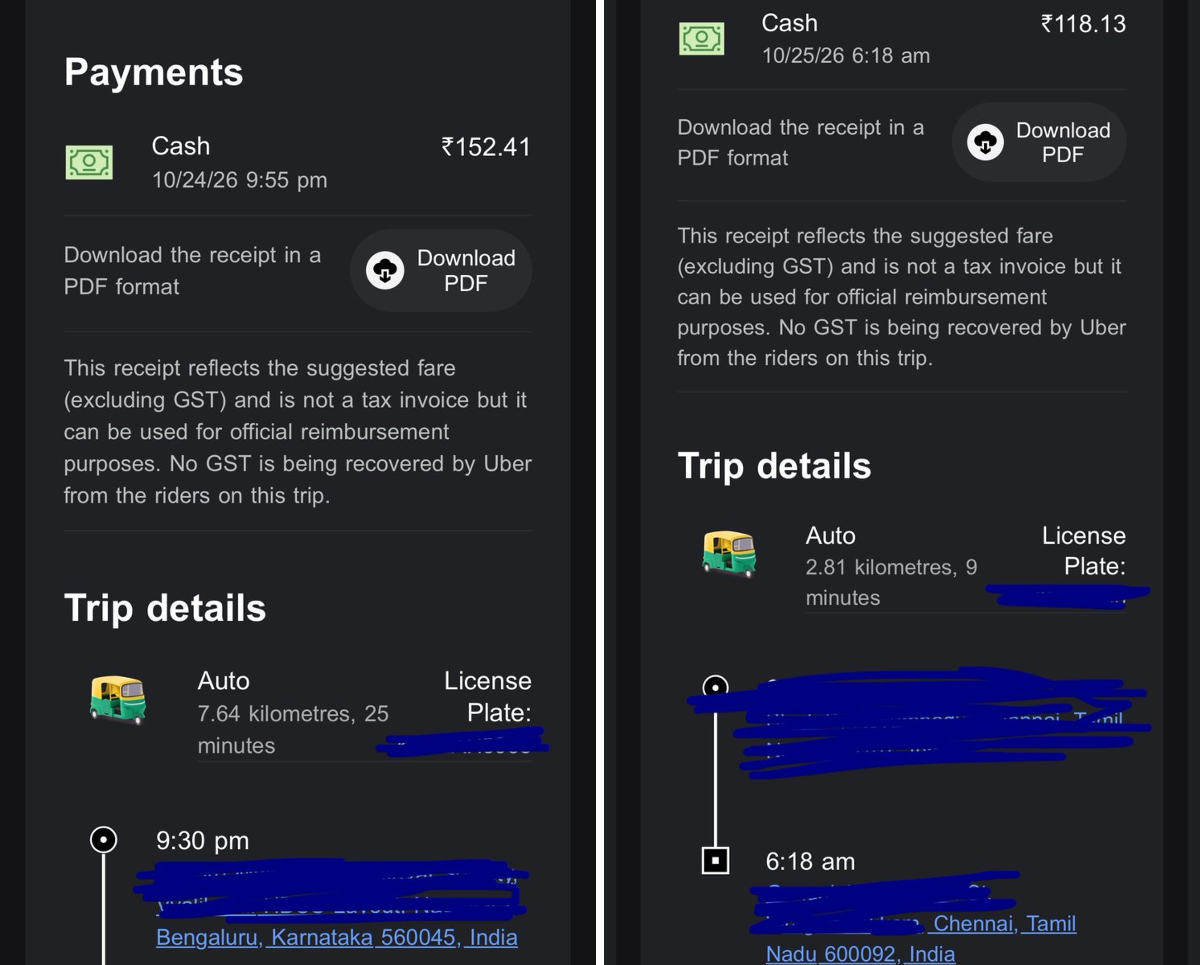
Task: Click the cloud download icon in right receipt
Action: tap(985, 142)
